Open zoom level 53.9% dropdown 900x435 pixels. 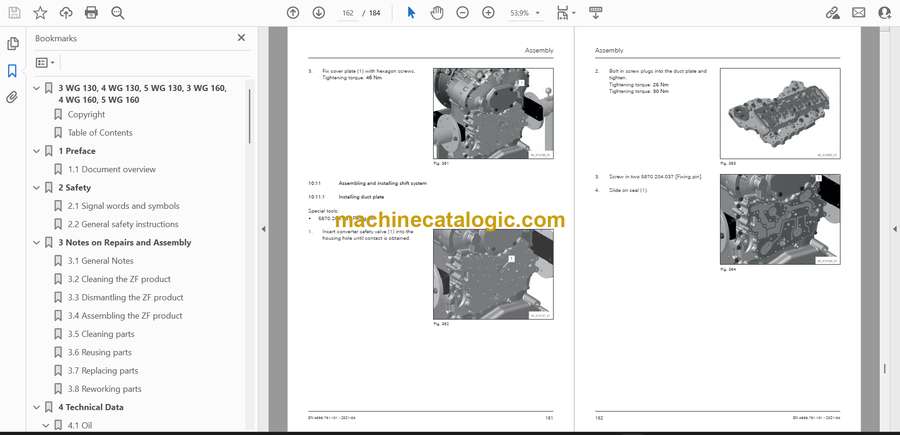coord(525,13)
